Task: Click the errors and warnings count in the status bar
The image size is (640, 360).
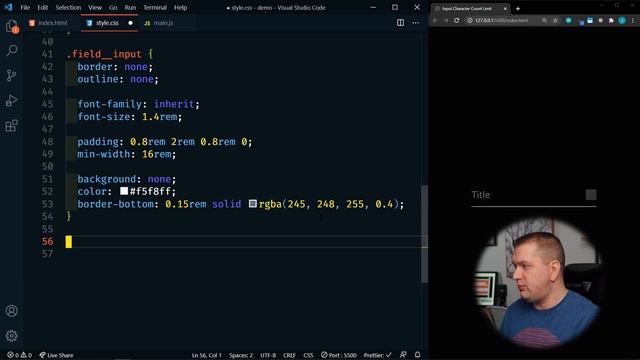Action: [19, 355]
